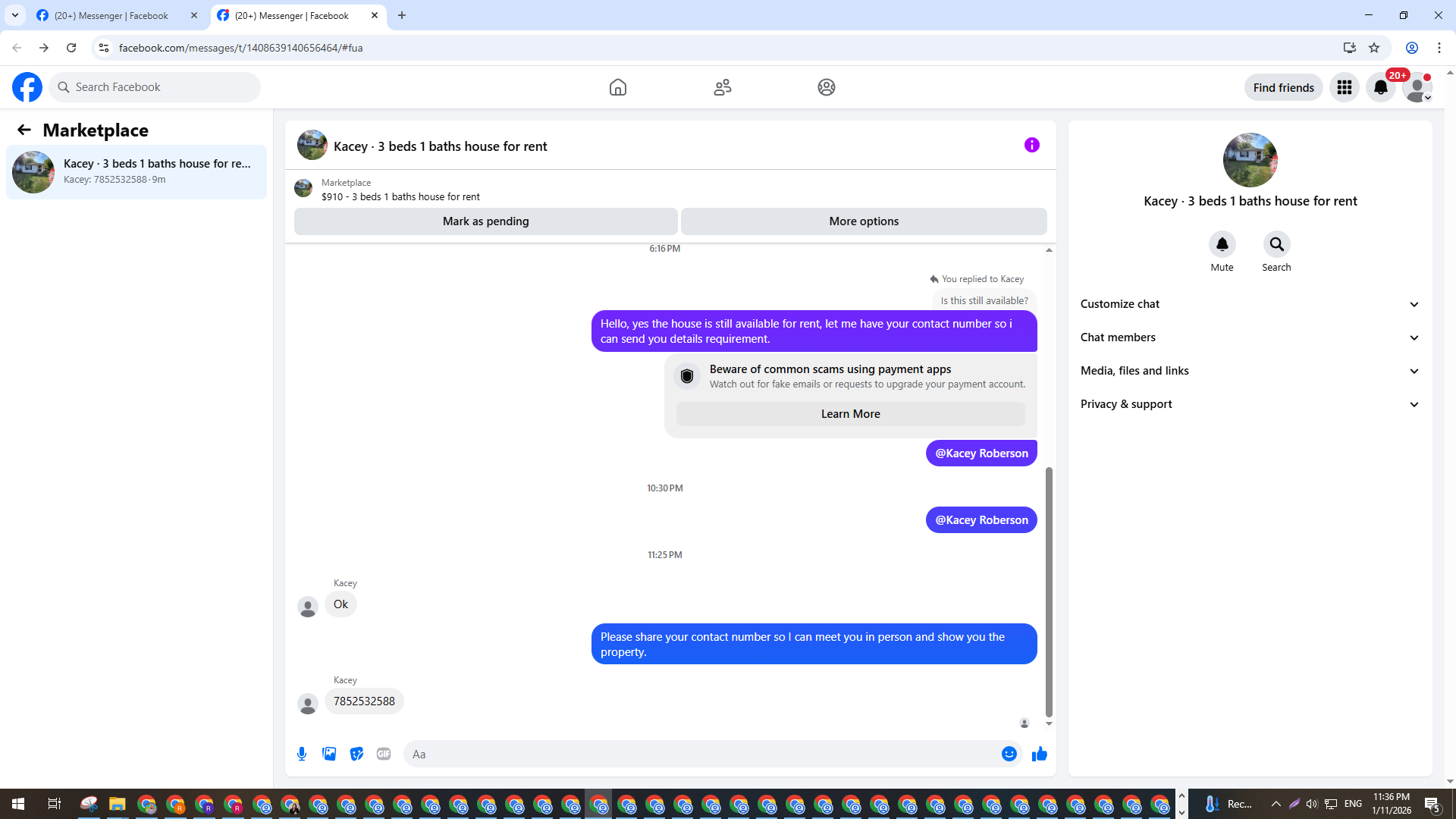The image size is (1456, 819).
Task: Open the Windows notification center
Action: pos(1432,804)
